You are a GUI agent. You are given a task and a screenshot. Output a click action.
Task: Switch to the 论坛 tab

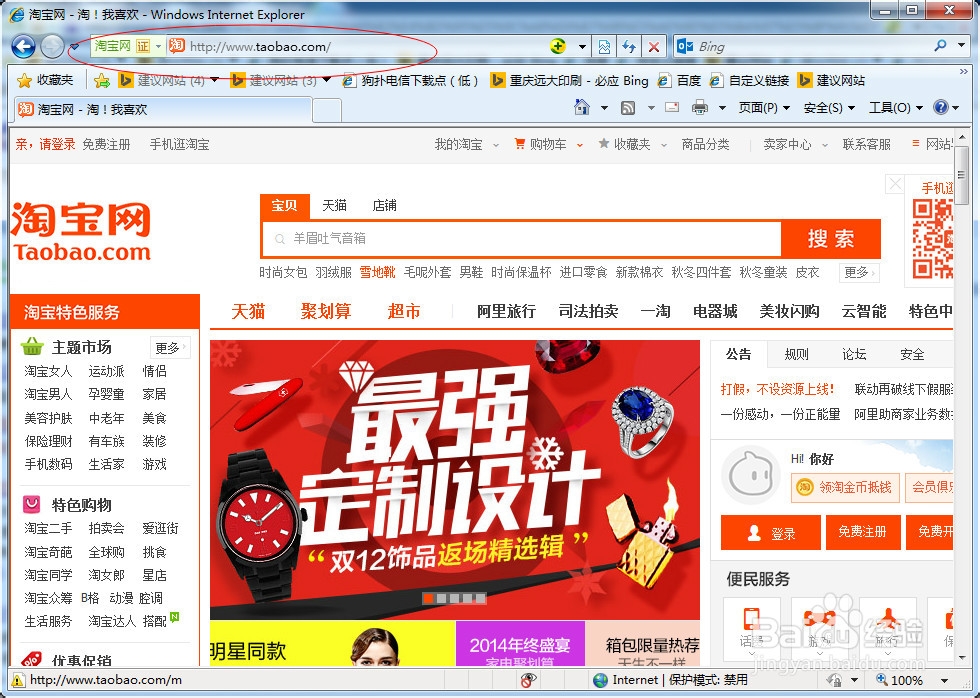[x=854, y=355]
